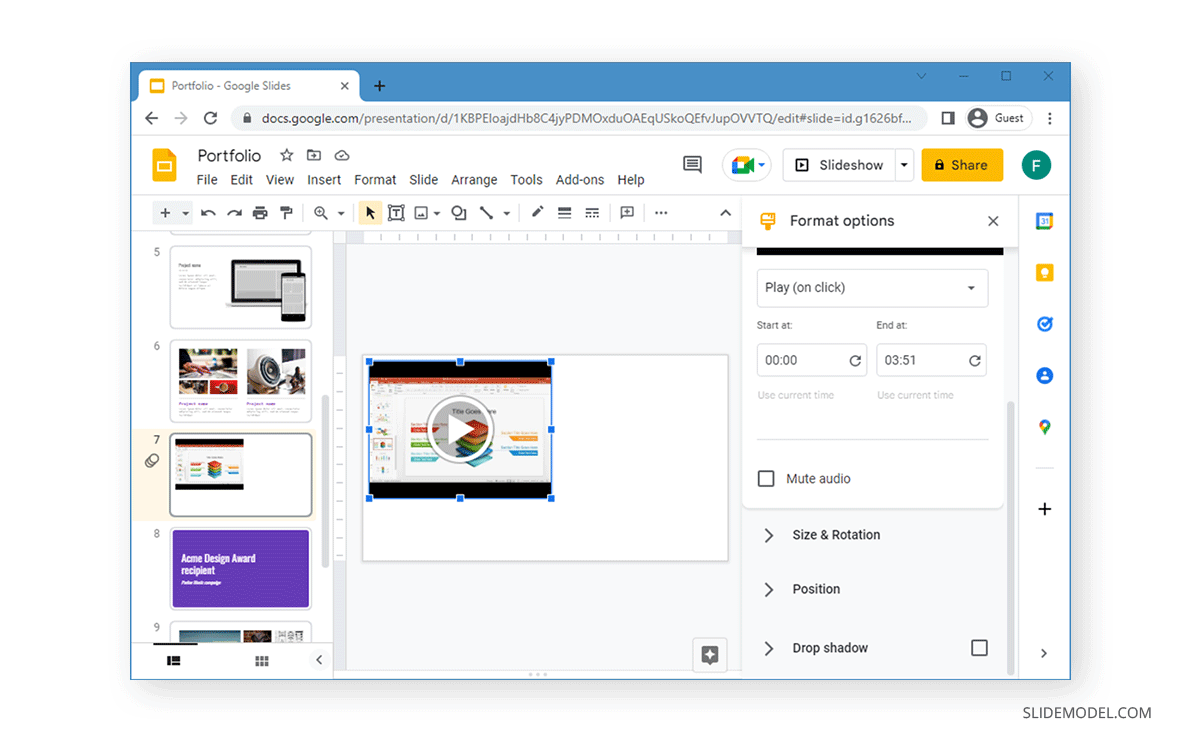Open the Slideshow options dropdown arrow
The height and width of the screenshot is (743, 1200).
pos(905,165)
